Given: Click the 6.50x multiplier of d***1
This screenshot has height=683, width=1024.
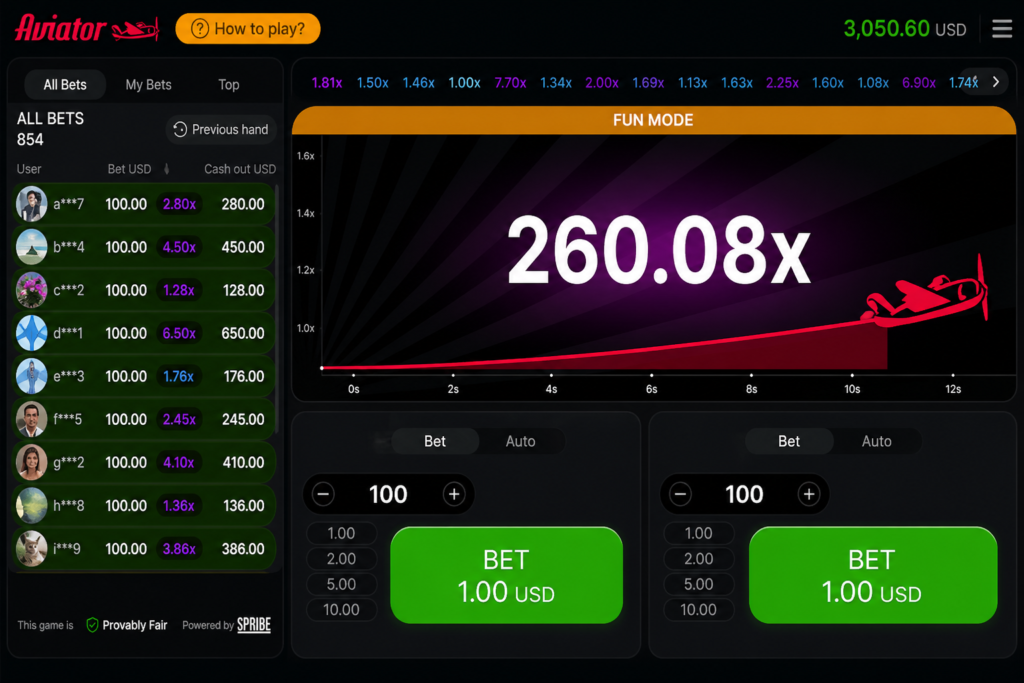Looking at the screenshot, I should [x=179, y=333].
